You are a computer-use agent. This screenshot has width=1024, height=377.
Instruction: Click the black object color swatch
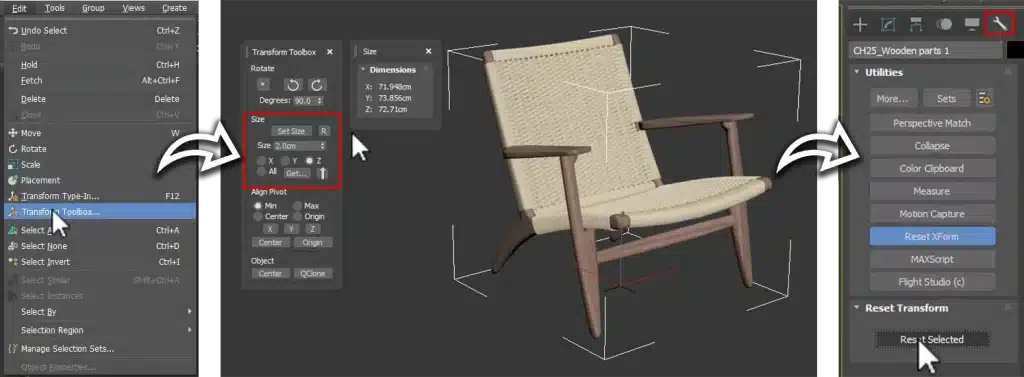click(1015, 50)
